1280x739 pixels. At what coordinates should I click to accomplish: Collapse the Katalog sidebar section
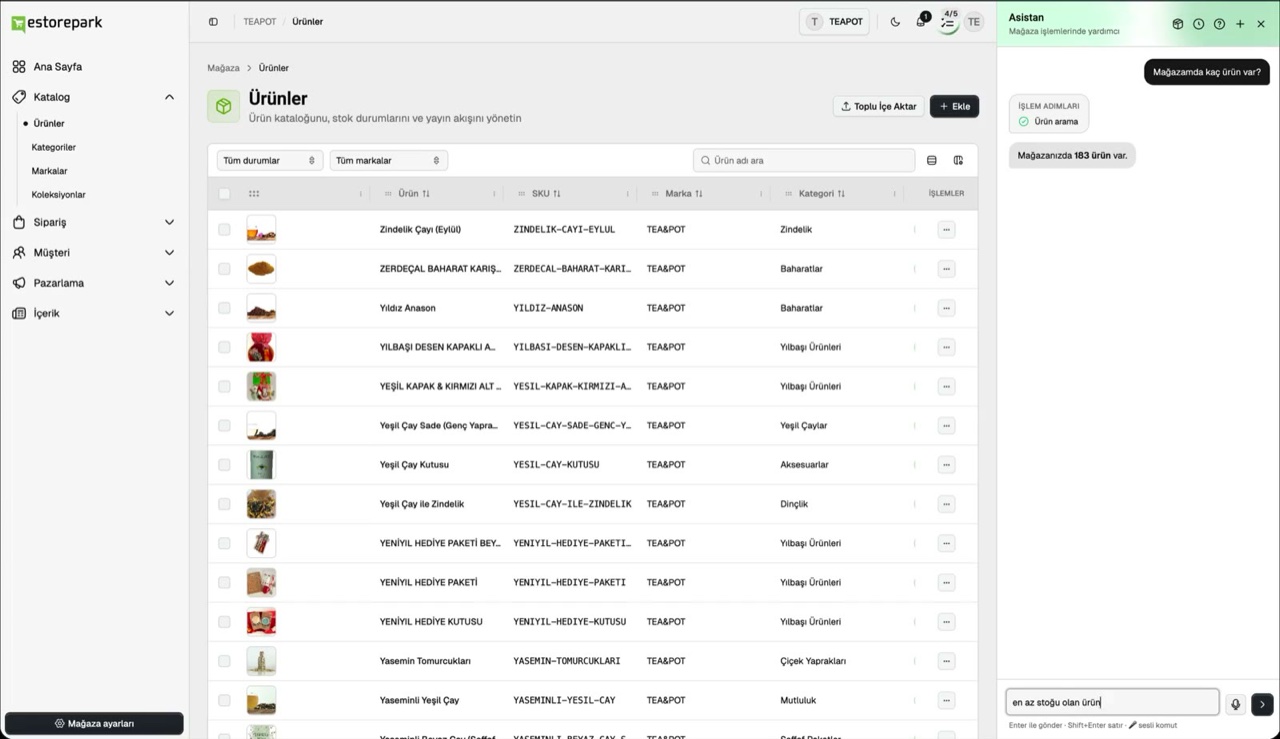[x=94, y=97]
